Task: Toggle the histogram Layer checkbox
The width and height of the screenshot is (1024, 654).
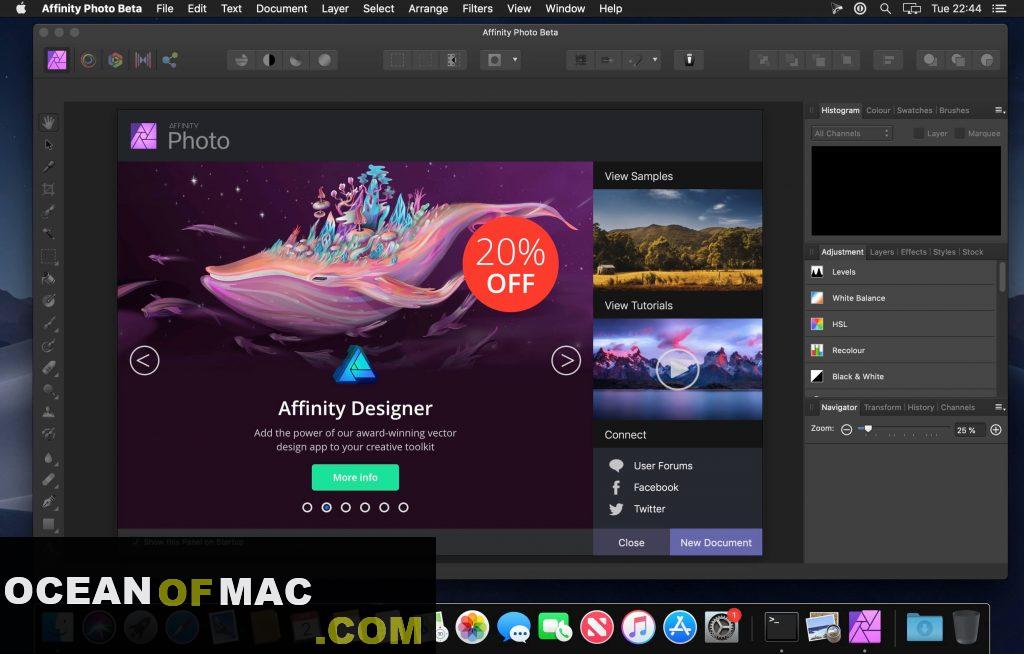Action: (918, 133)
